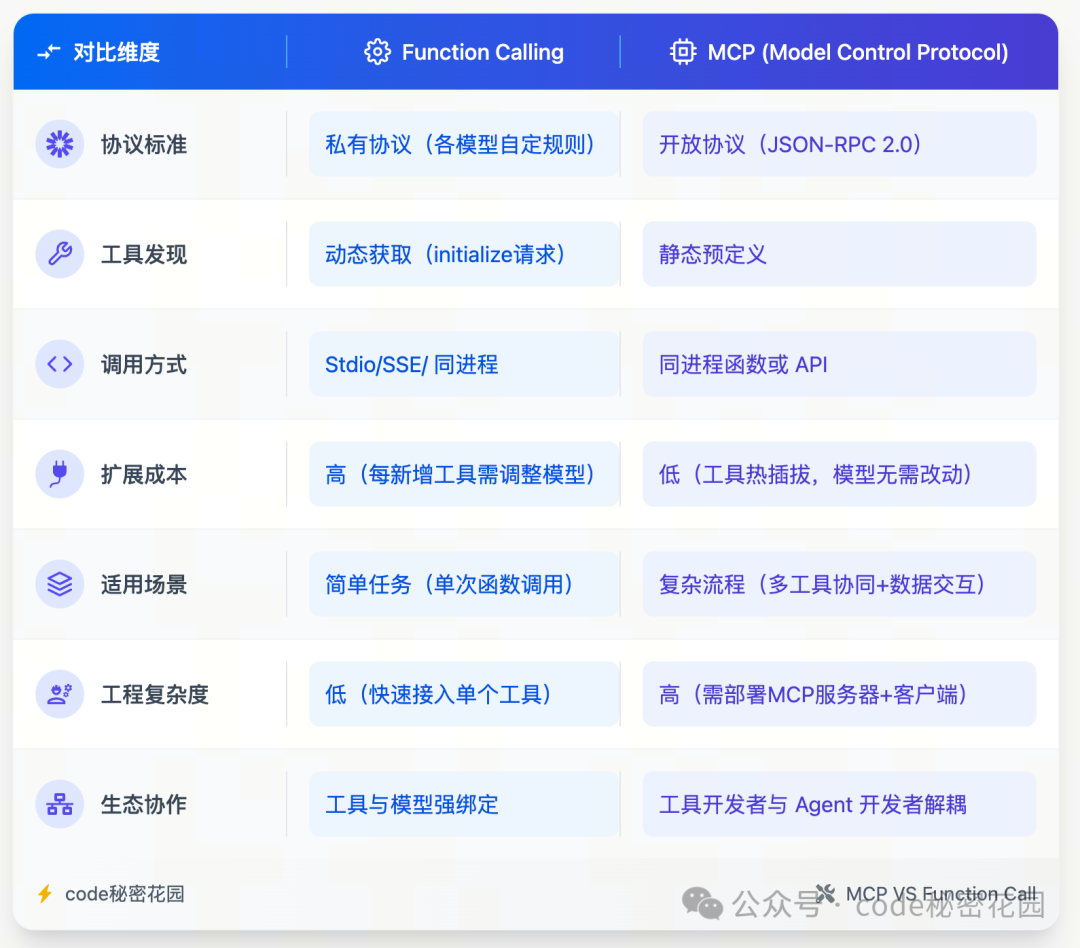Screen dimensions: 1080x948
Task: Switch to the MCP (Model Control Protocol) column
Action: tap(860, 52)
